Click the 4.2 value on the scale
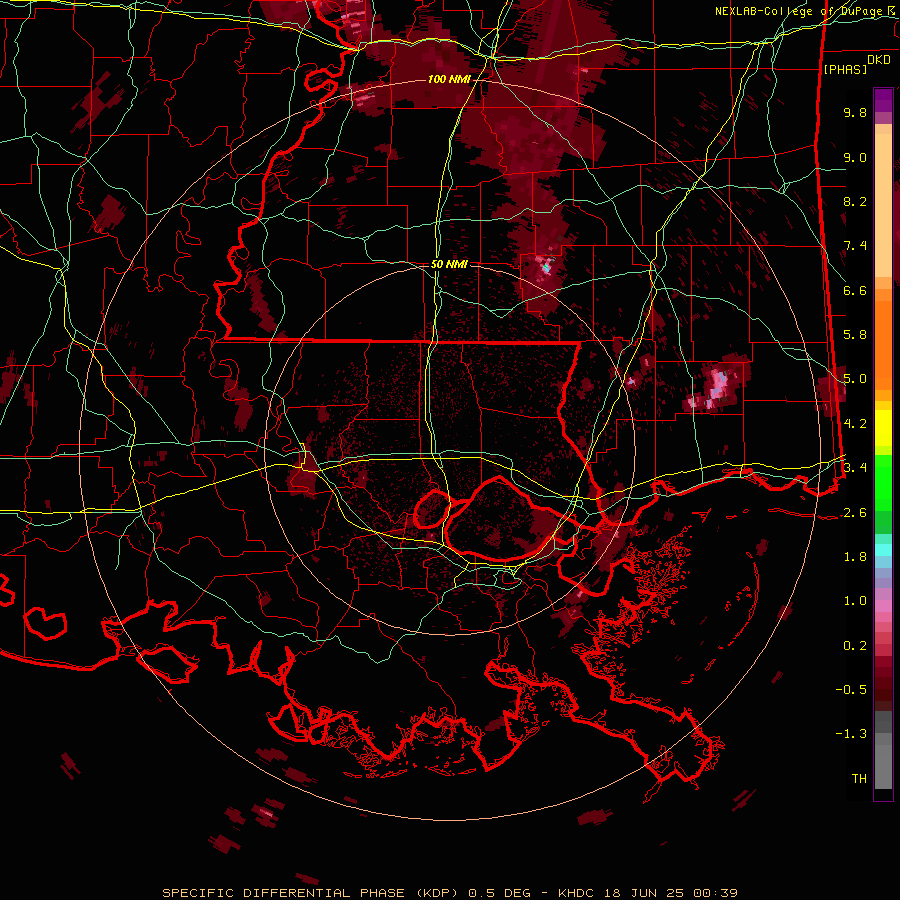The width and height of the screenshot is (900, 900). pyautogui.click(x=855, y=424)
